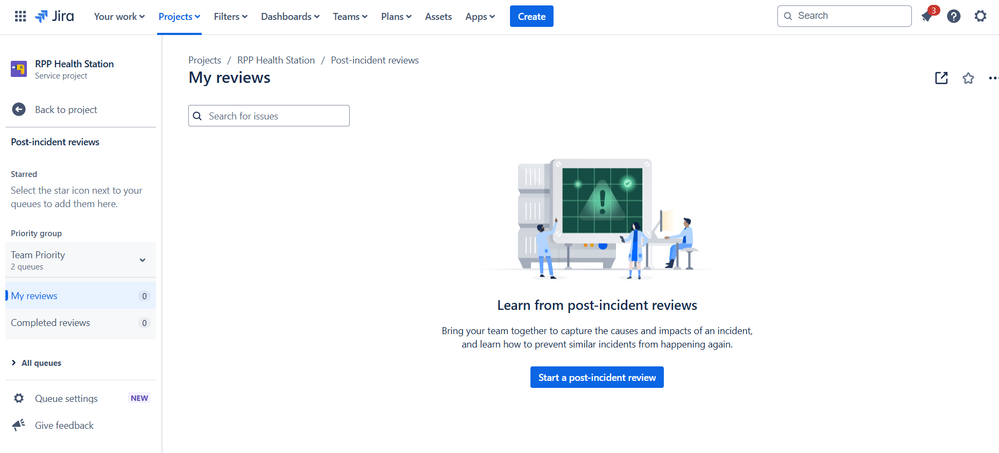Screen dimensions: 999x453
Task: Open the settings gear in top bar
Action: tap(981, 17)
